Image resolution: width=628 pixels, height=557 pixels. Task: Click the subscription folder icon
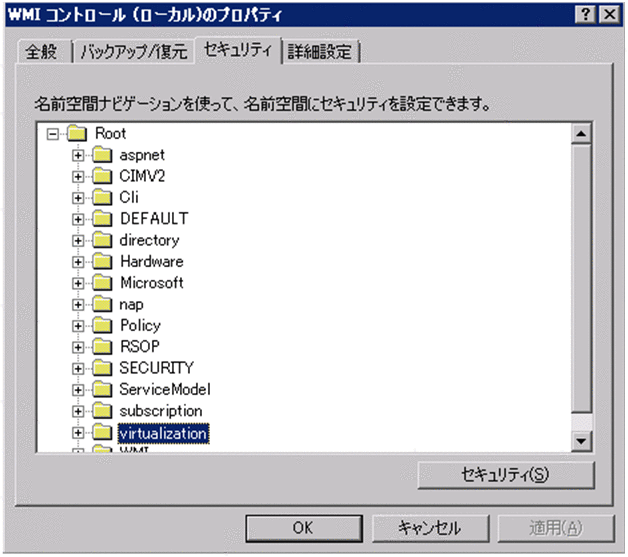click(102, 411)
